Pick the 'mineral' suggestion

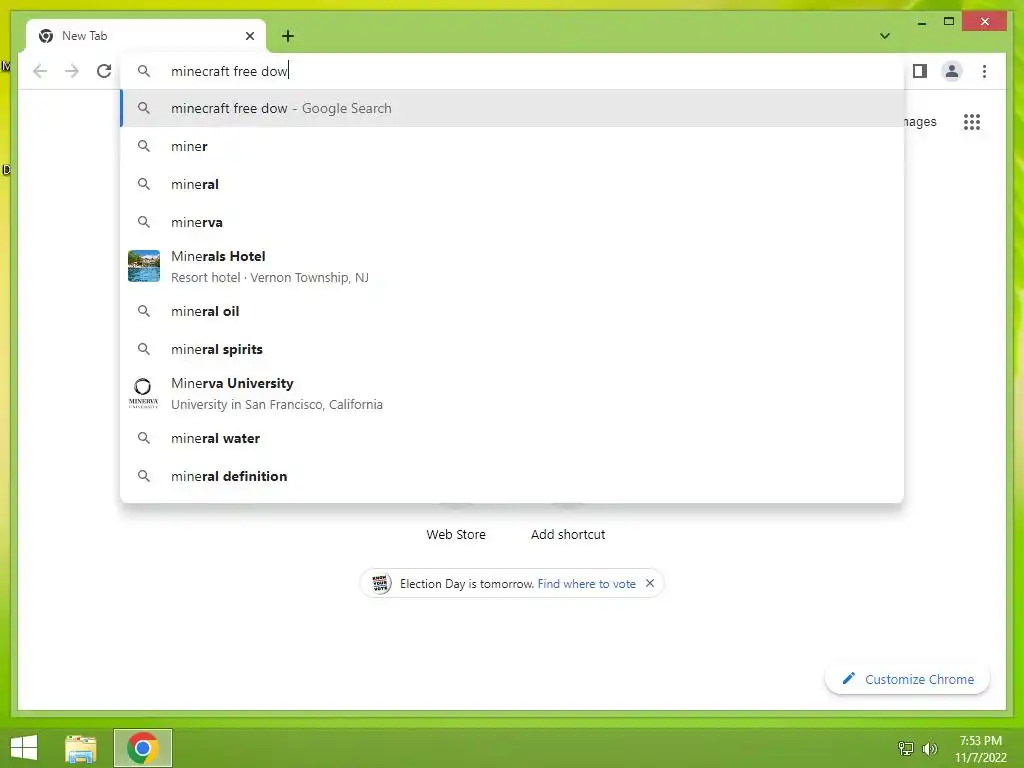(x=512, y=184)
